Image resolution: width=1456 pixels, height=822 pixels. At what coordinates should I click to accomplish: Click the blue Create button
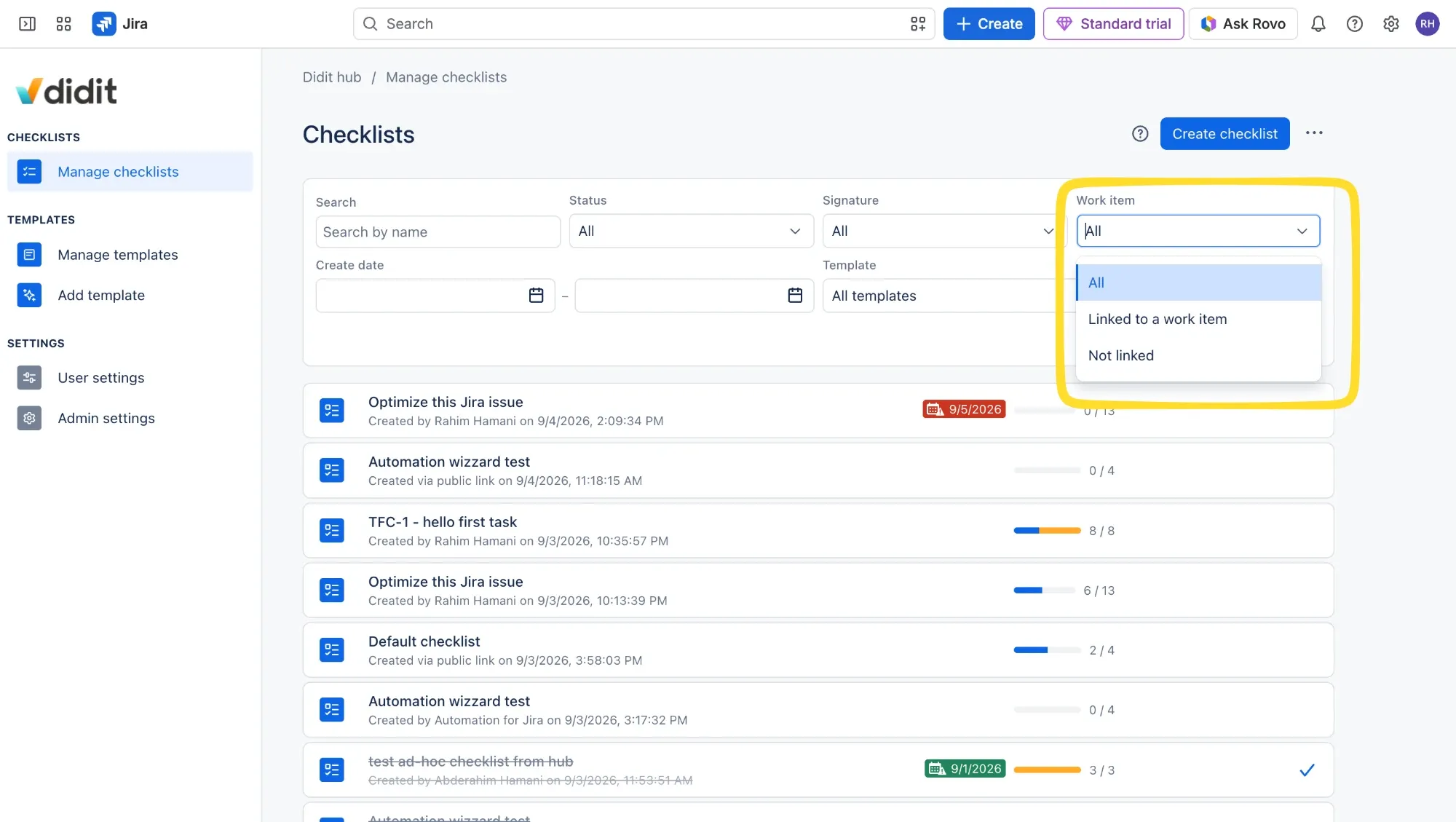click(989, 24)
